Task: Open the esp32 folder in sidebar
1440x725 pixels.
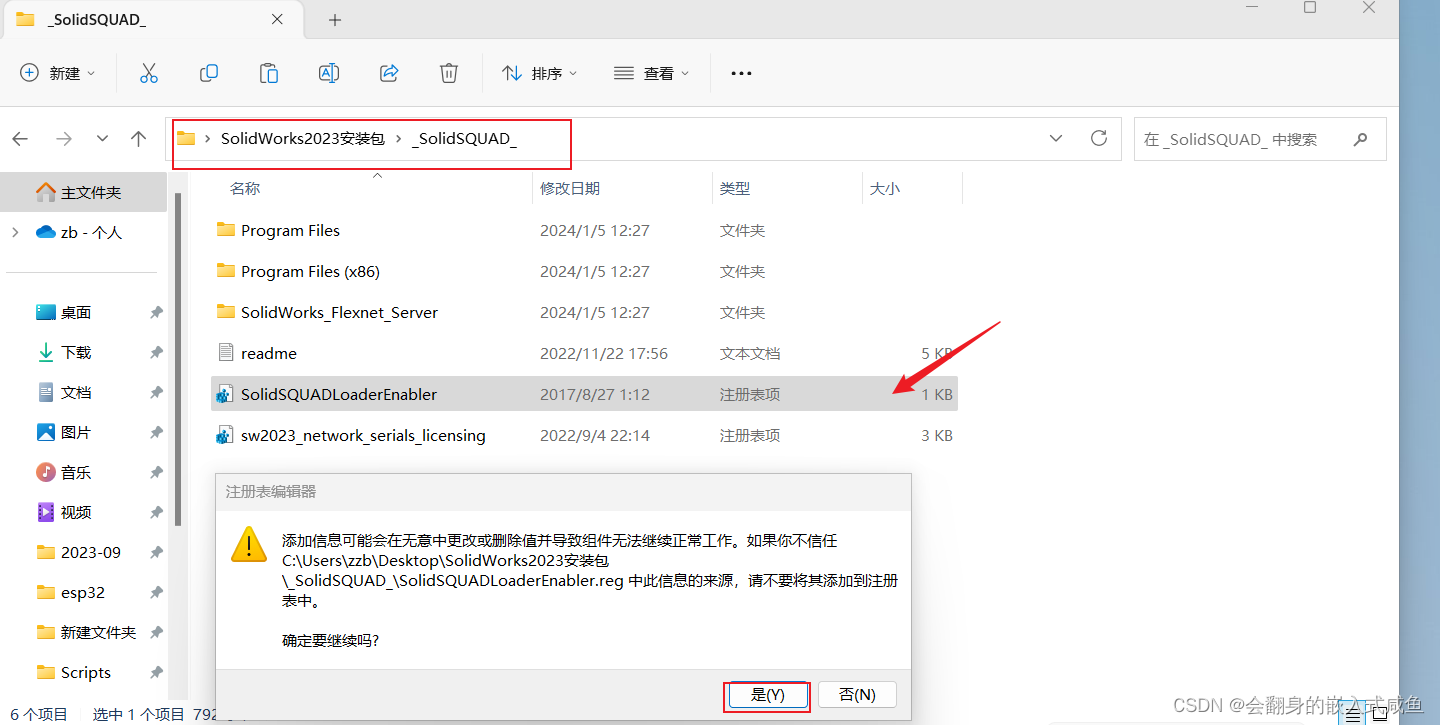Action: point(83,592)
